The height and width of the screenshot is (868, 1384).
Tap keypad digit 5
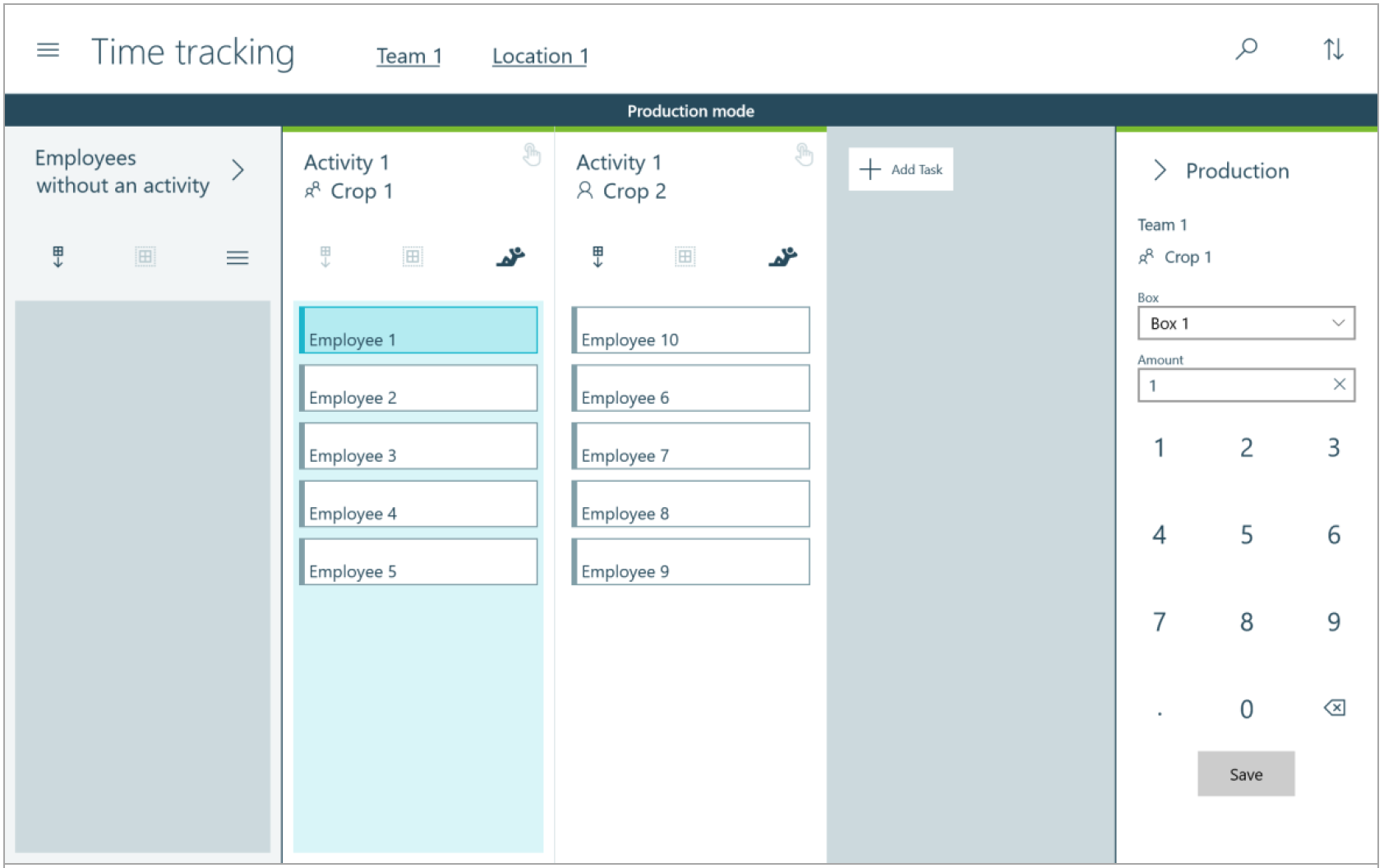point(1247,535)
